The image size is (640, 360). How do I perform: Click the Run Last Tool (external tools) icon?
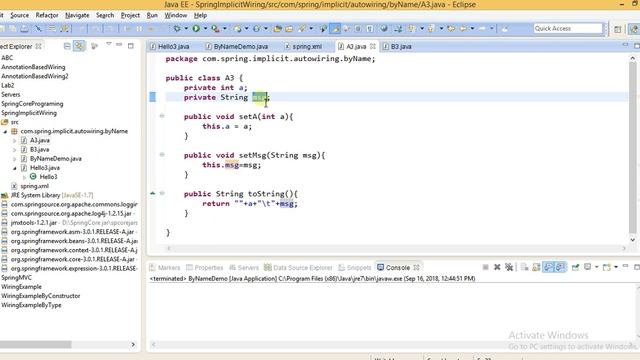pyautogui.click(x=215, y=29)
